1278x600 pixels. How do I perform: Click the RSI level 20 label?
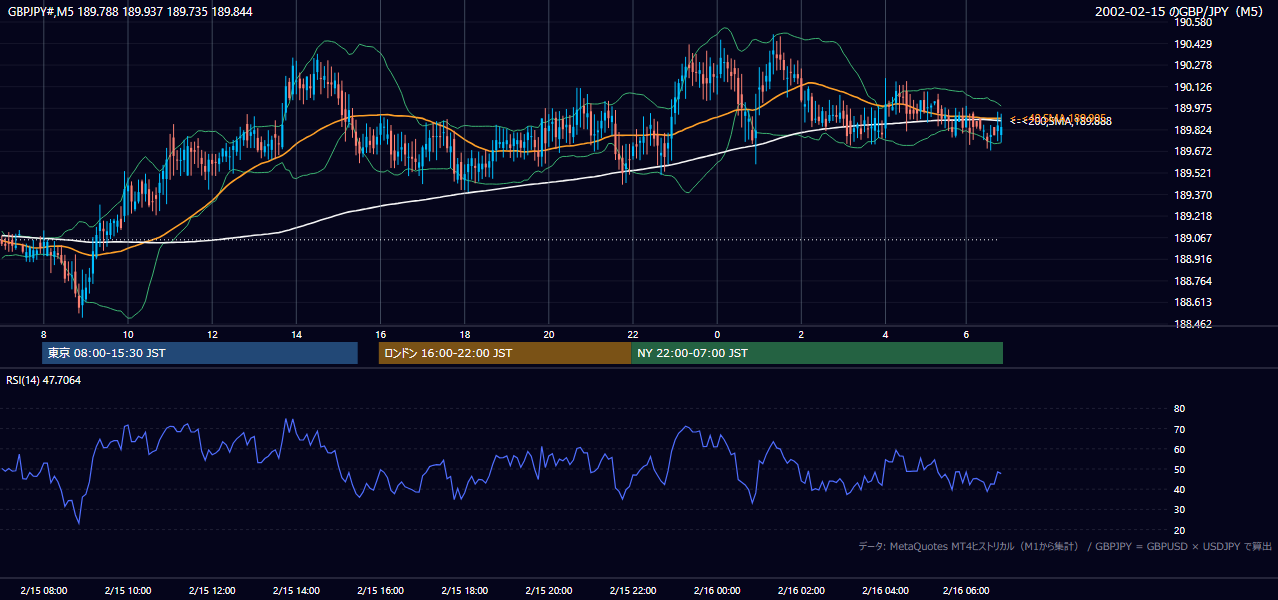pyautogui.click(x=1179, y=530)
